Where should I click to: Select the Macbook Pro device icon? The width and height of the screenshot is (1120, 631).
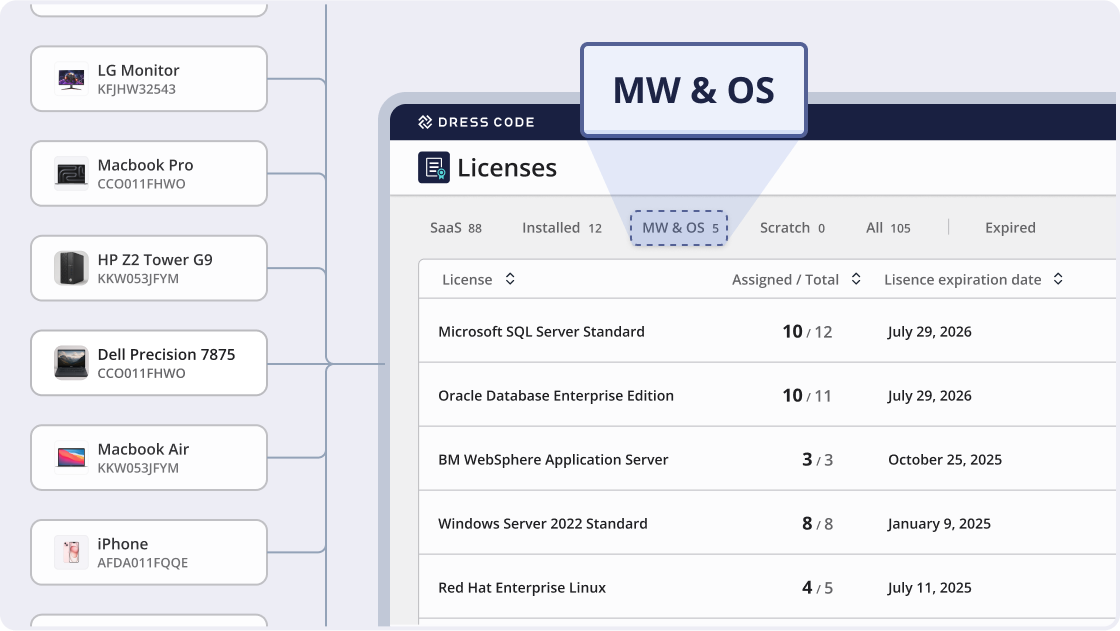(69, 172)
